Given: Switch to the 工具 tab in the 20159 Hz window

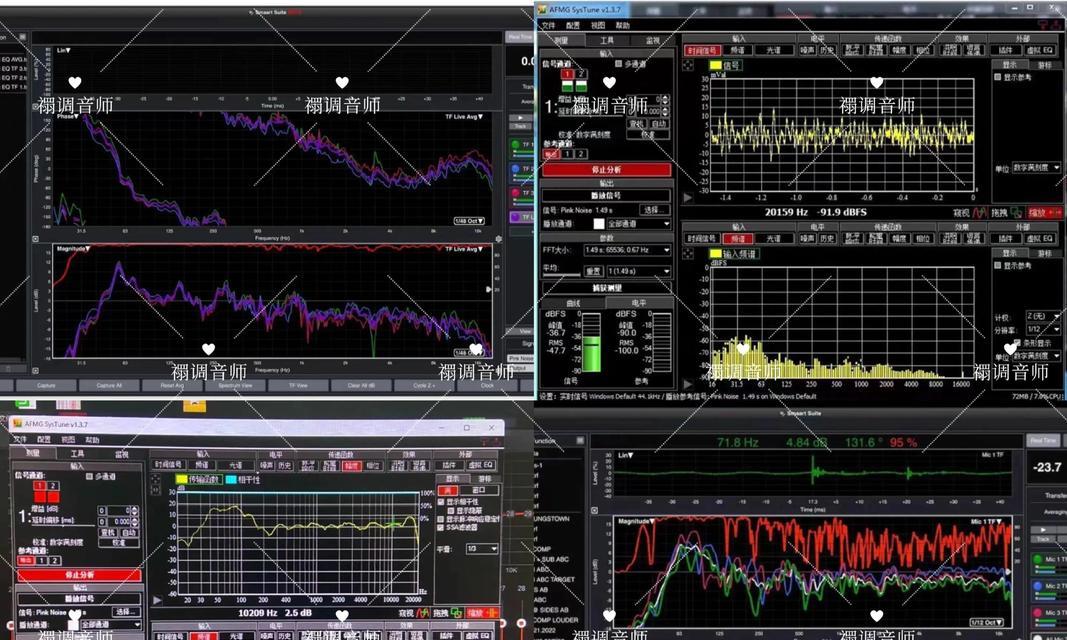Looking at the screenshot, I should [607, 41].
